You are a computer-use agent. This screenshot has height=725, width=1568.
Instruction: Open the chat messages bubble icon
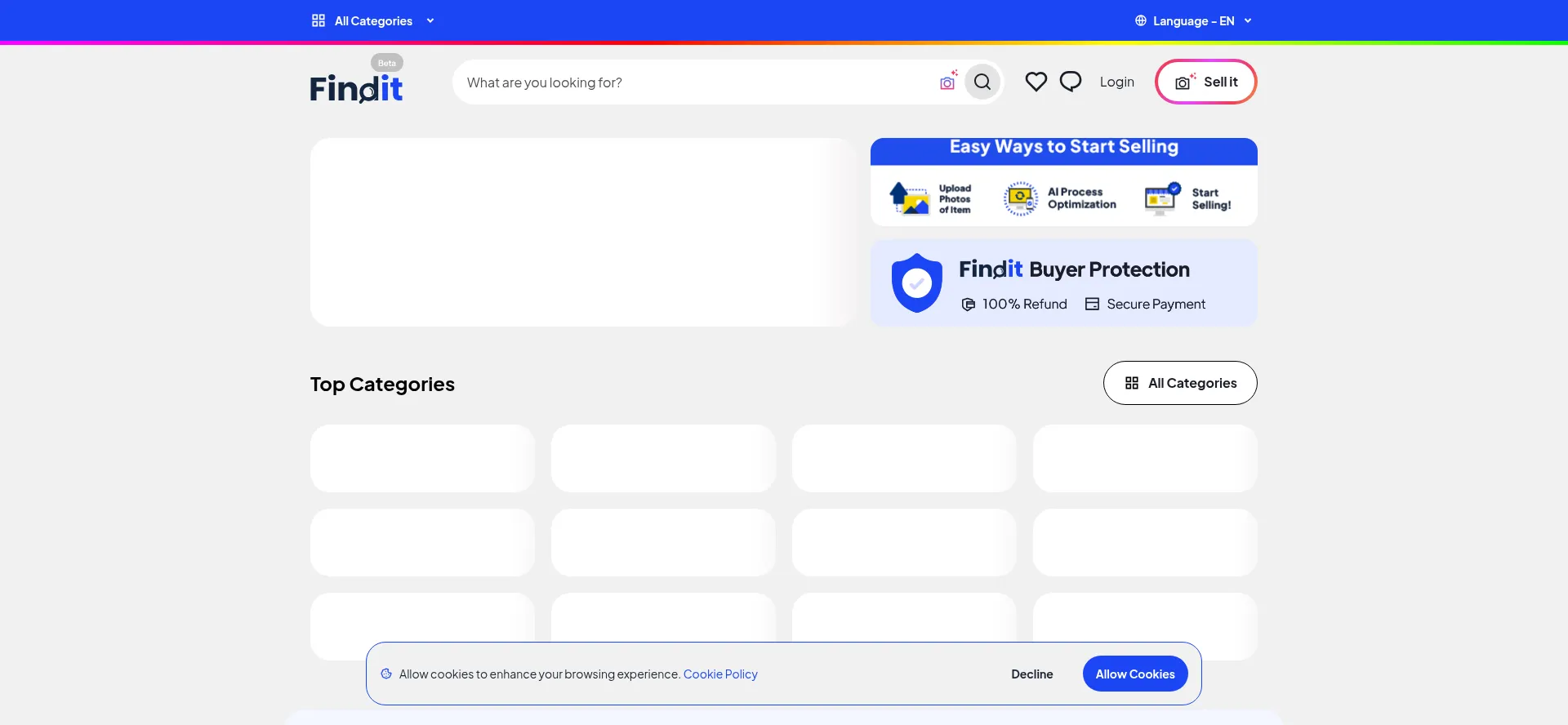(1071, 82)
